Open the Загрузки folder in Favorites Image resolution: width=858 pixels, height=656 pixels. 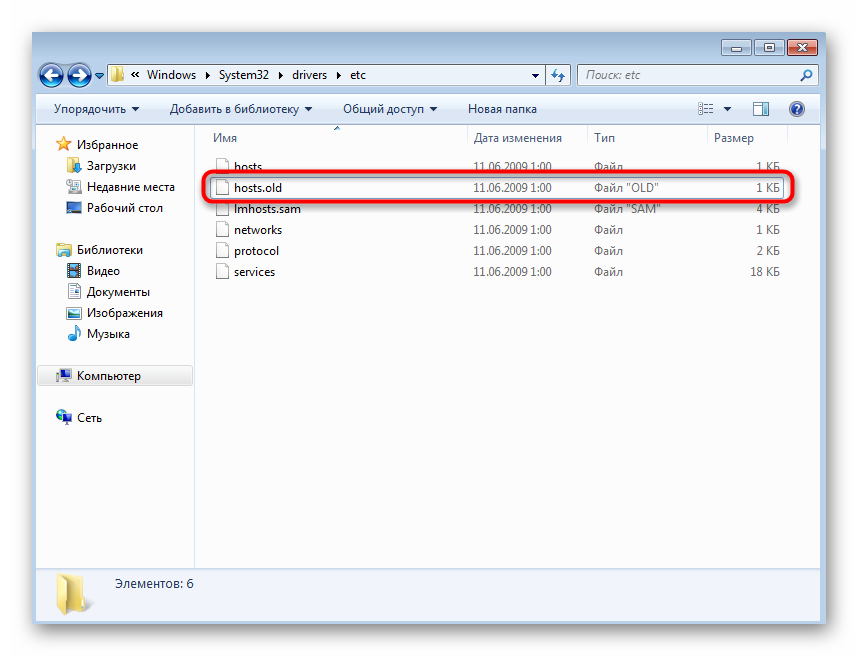click(111, 166)
